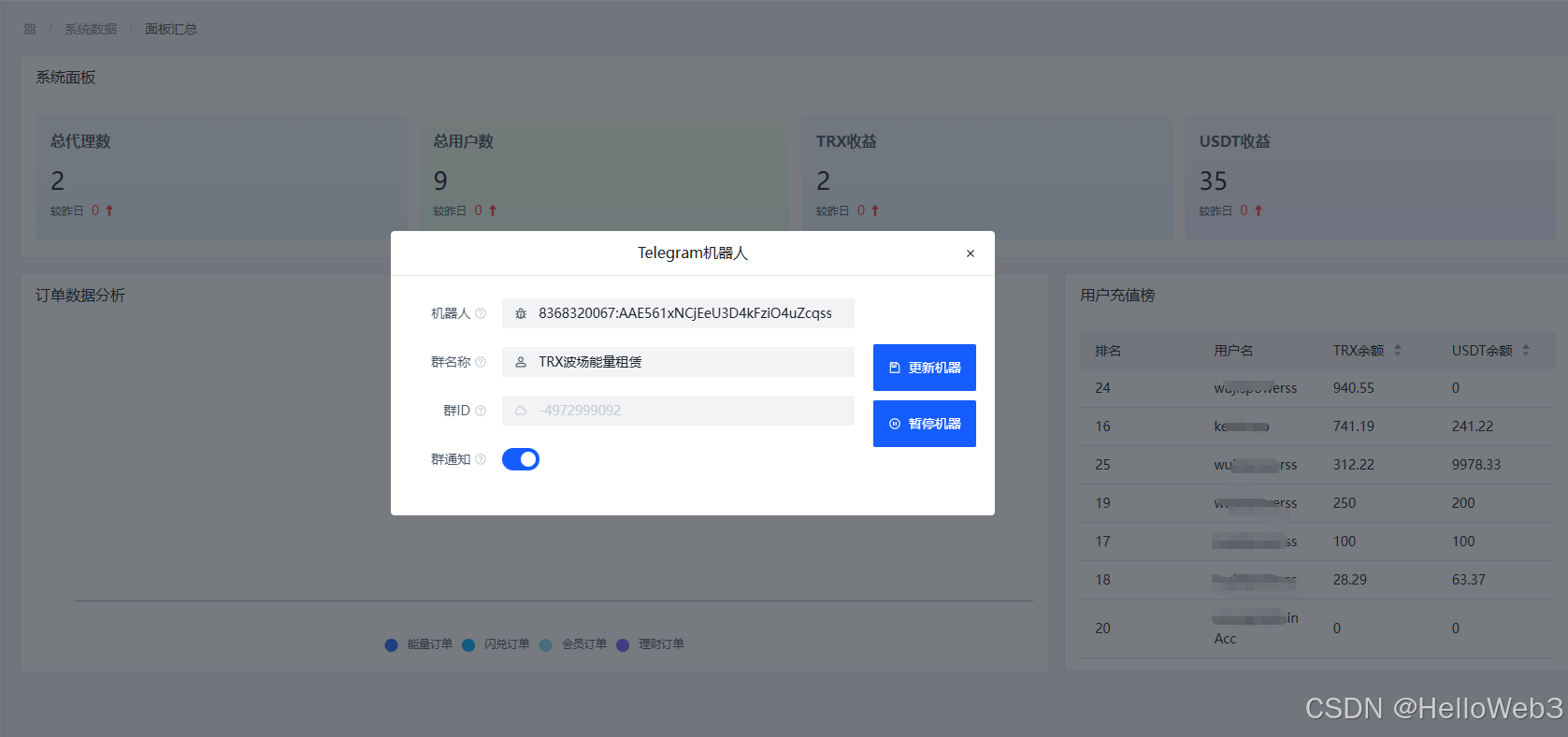
Task: Click the red up arrow in TRX收益 card
Action: tap(875, 210)
